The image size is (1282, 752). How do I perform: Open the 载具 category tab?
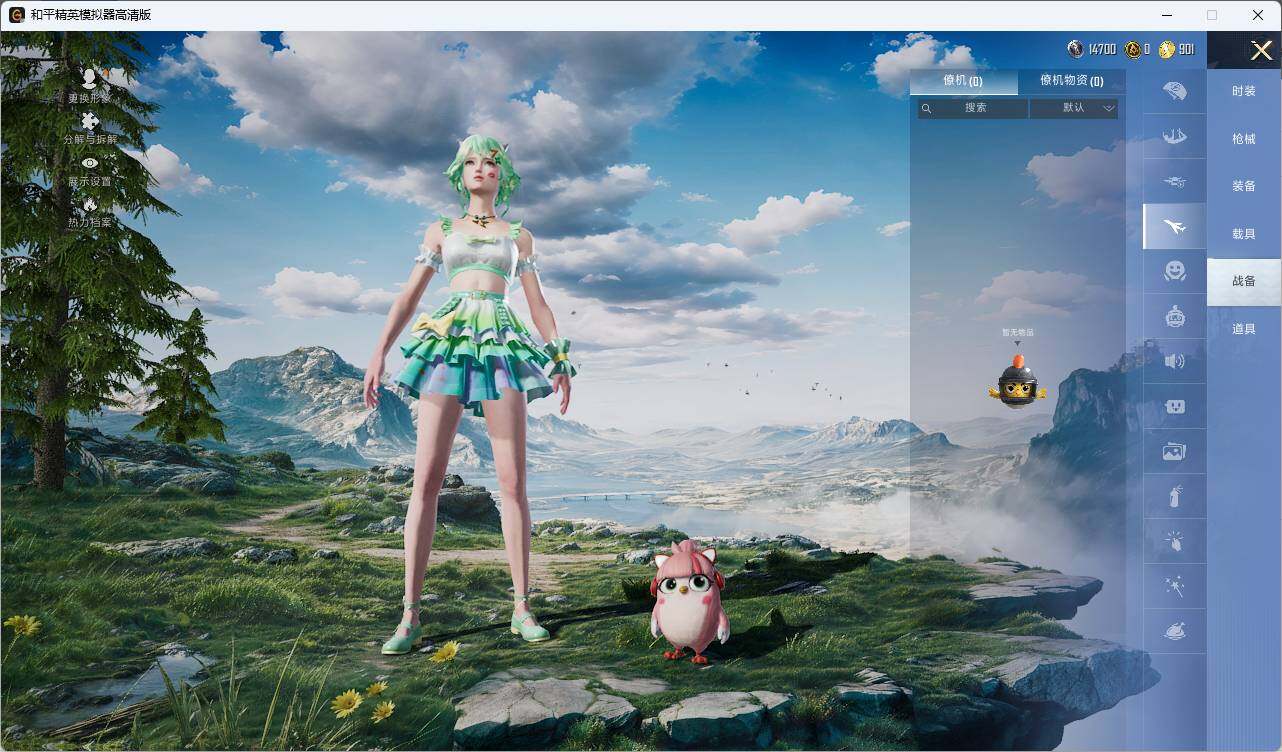(1244, 234)
